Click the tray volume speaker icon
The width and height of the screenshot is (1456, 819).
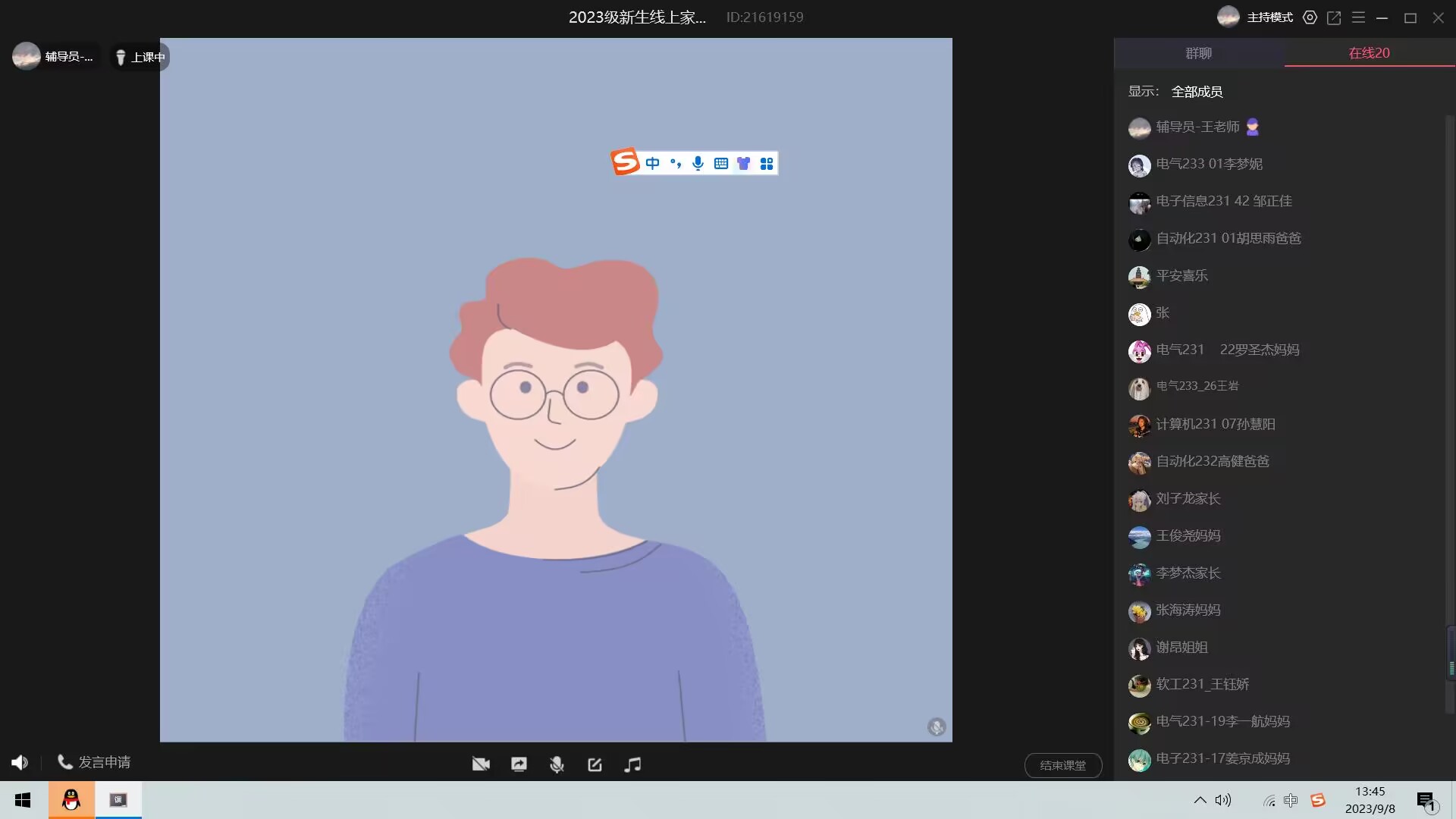coord(1223,800)
